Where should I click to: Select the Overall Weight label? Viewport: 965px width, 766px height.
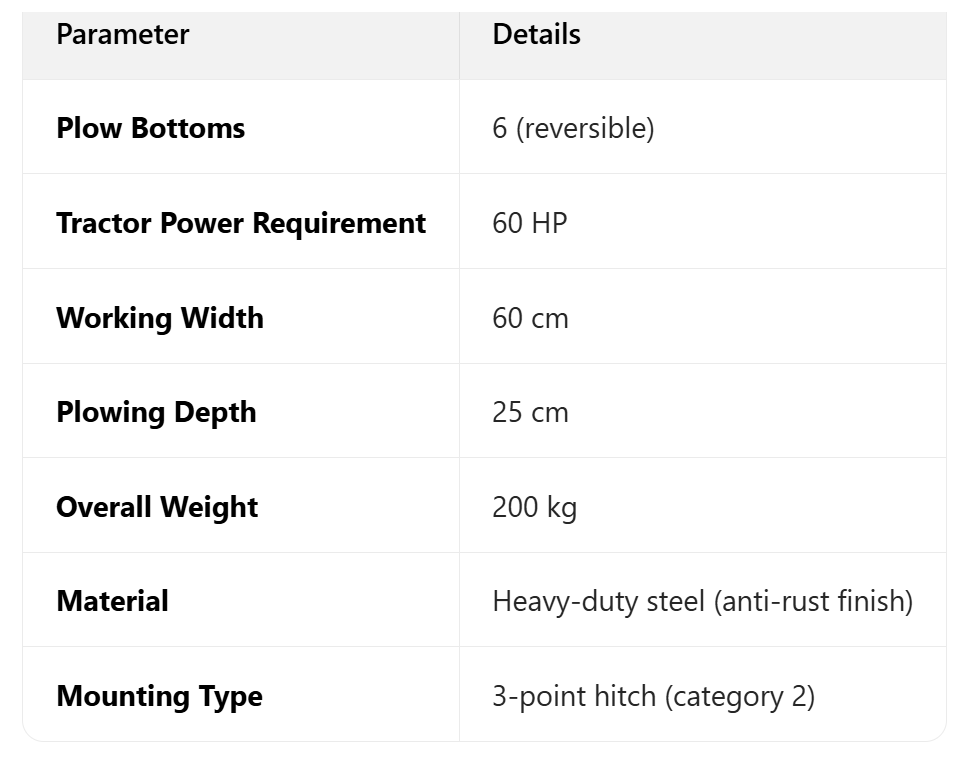click(x=157, y=507)
